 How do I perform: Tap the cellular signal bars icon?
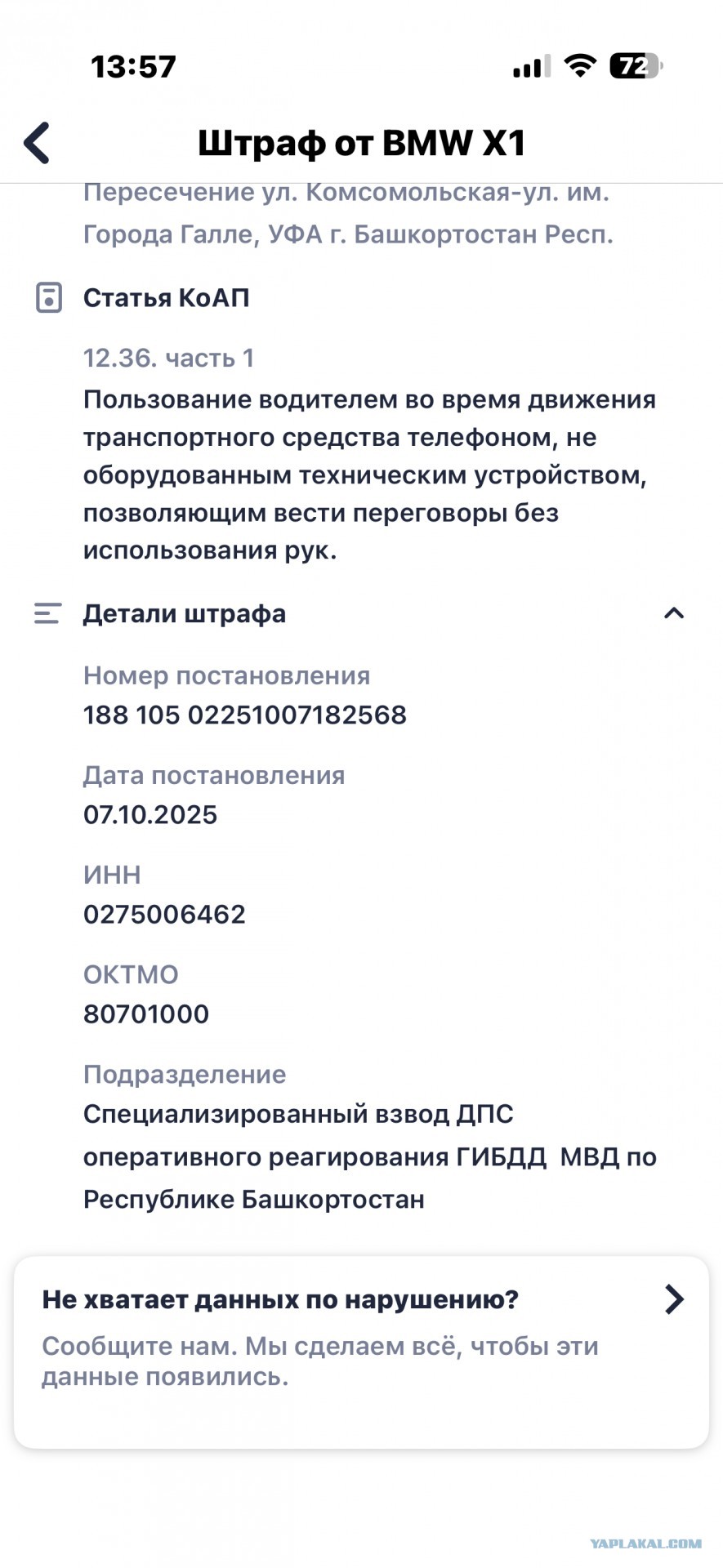(531, 66)
